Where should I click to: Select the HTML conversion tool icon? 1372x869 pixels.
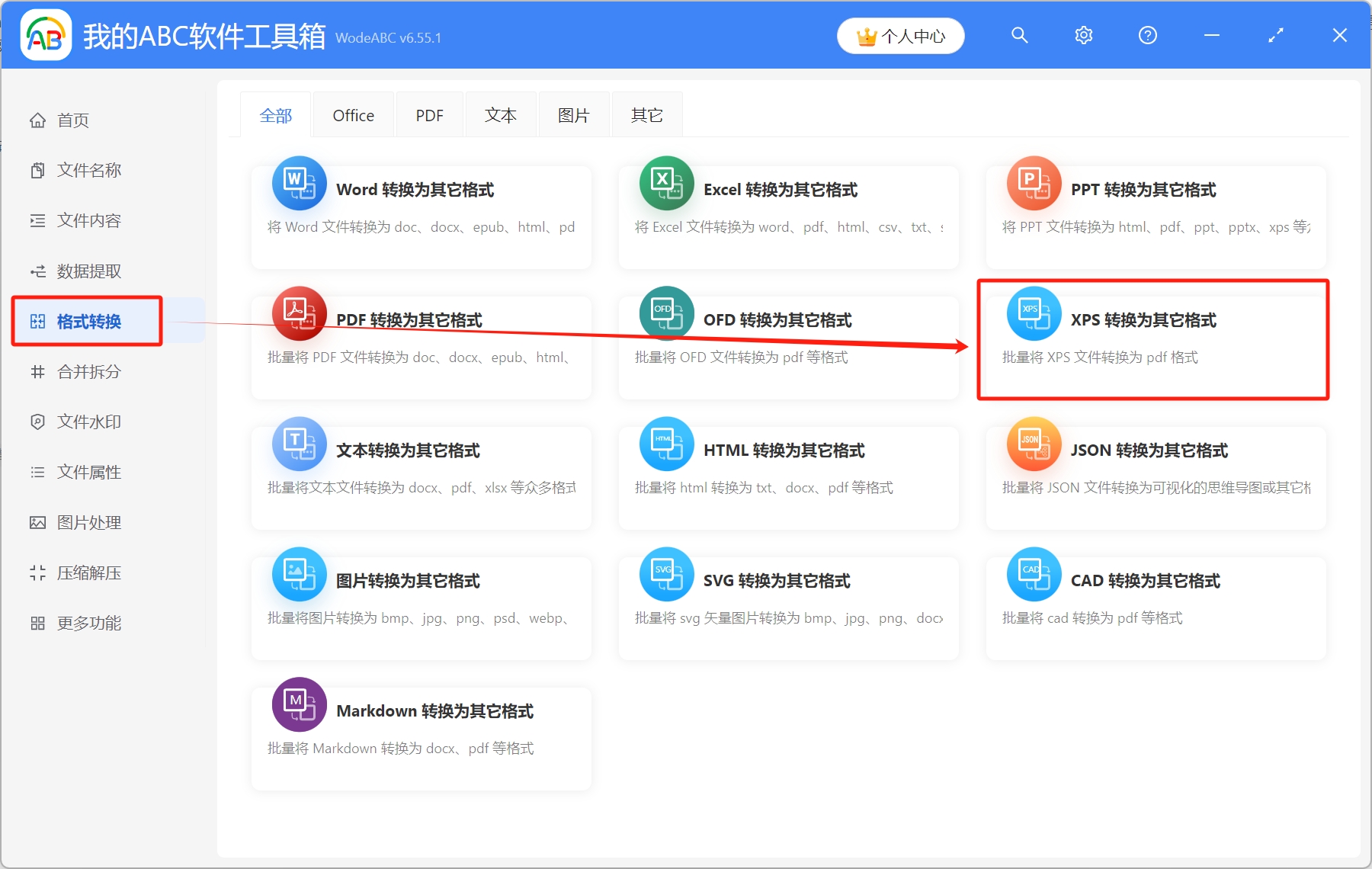[666, 444]
